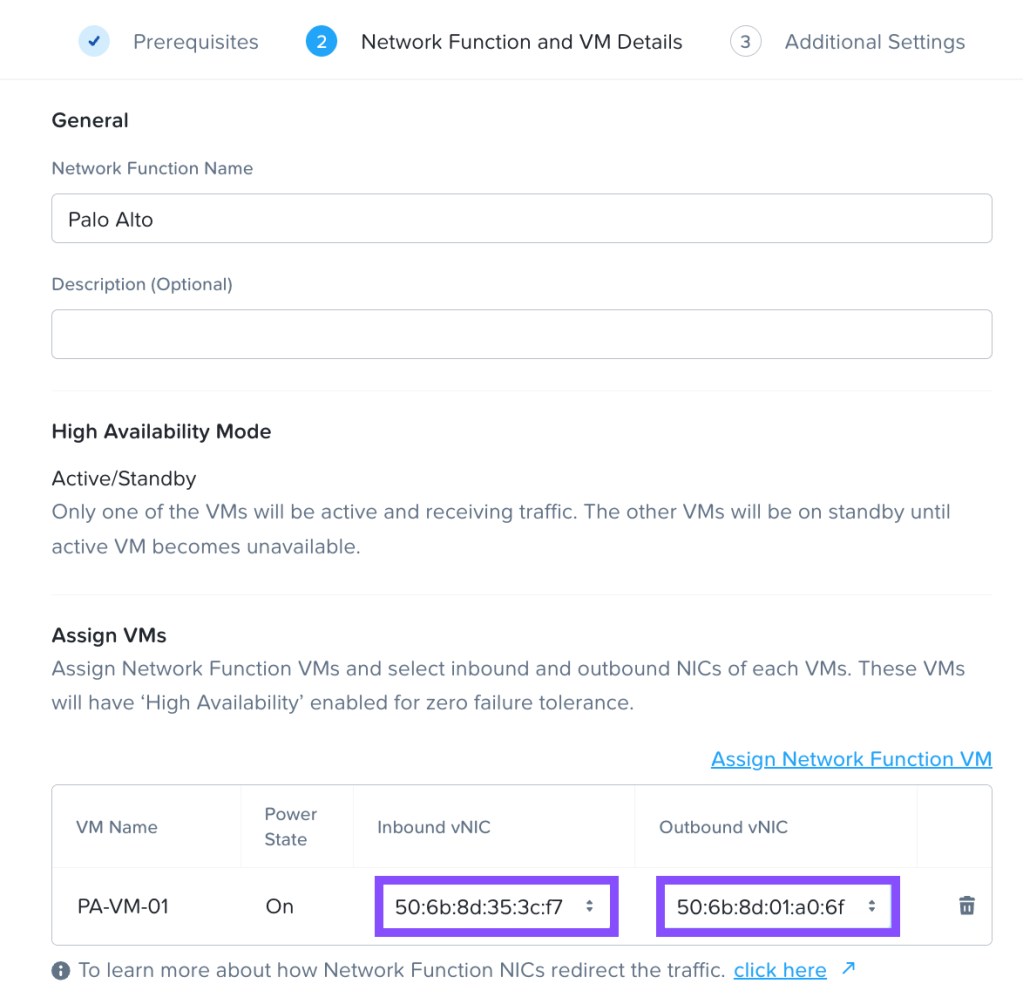Click the Description (Optional) text field
Screen dimensions: 1023x1004
coord(521,334)
